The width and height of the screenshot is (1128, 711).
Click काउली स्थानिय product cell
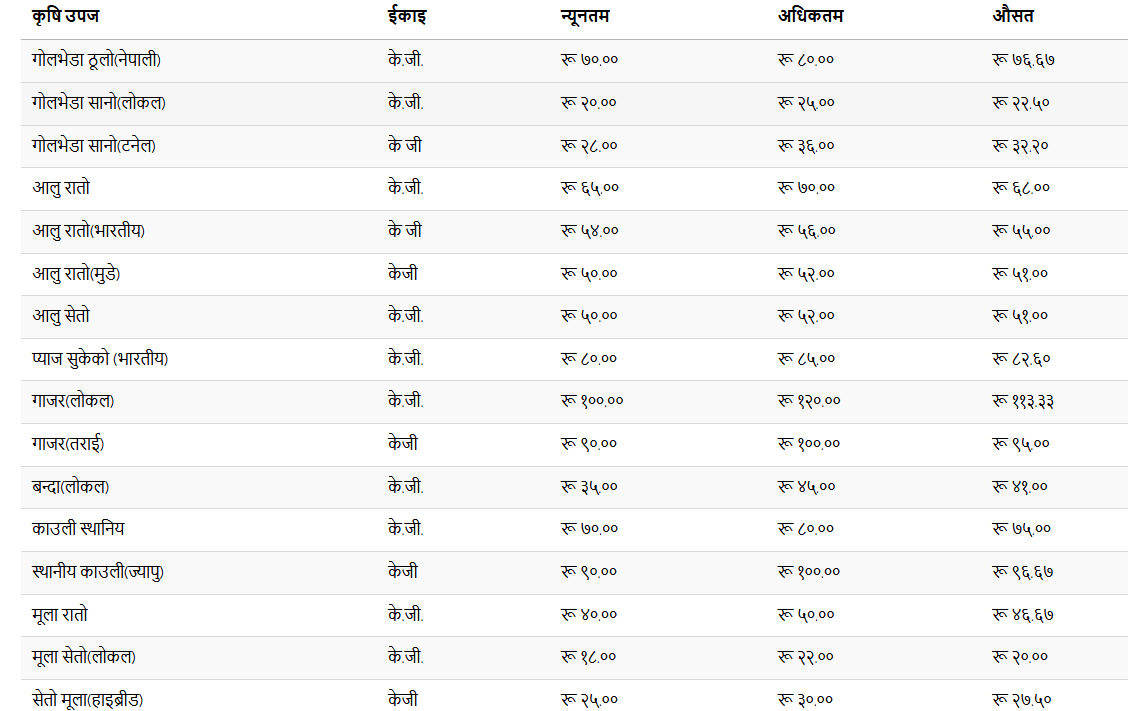click(78, 529)
